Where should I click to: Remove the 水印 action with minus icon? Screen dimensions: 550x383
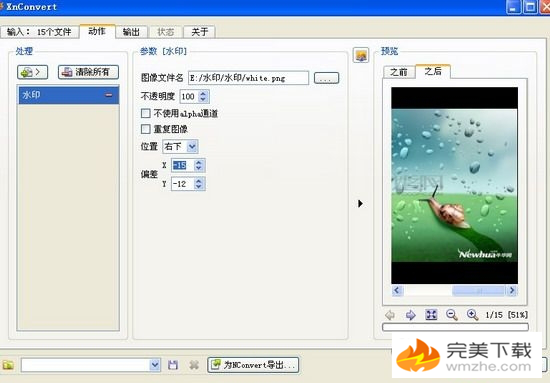click(x=109, y=95)
